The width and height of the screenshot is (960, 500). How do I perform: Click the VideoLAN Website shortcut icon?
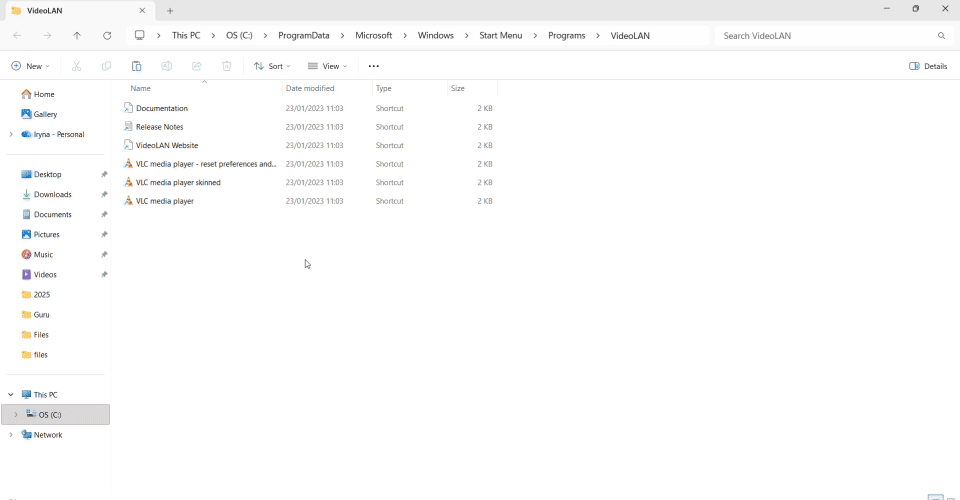128,145
